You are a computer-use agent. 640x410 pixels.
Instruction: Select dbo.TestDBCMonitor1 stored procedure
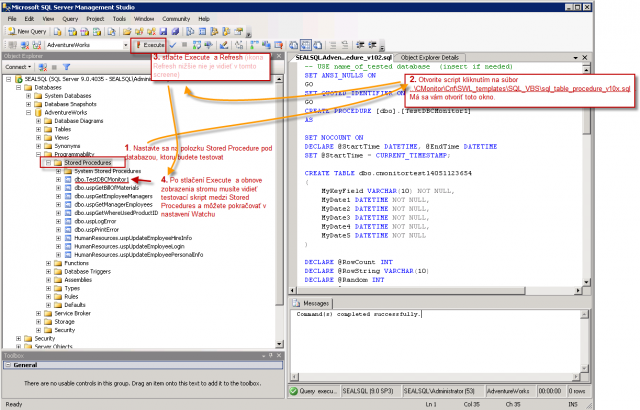101,180
